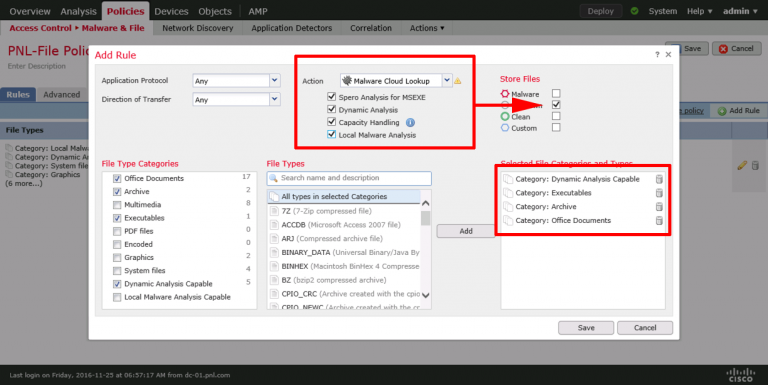
Task: Switch to Application Detectors tab
Action: tap(292, 28)
